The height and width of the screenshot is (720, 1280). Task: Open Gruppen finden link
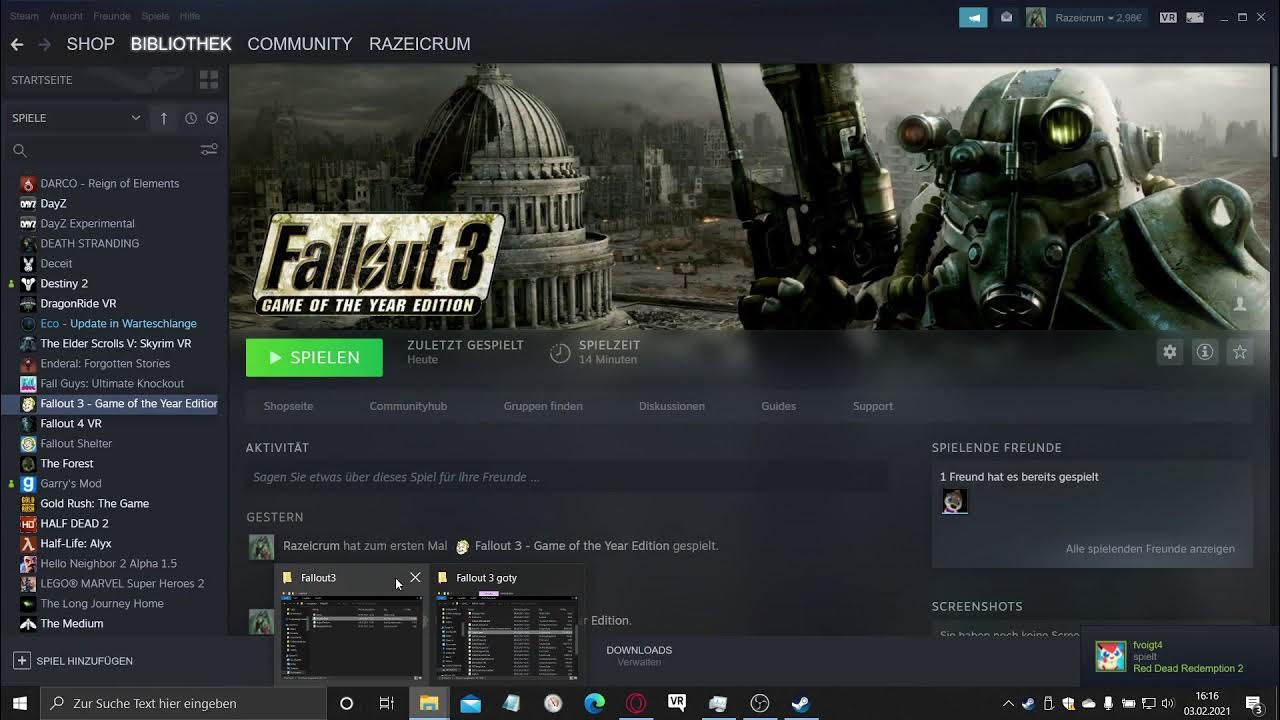543,406
